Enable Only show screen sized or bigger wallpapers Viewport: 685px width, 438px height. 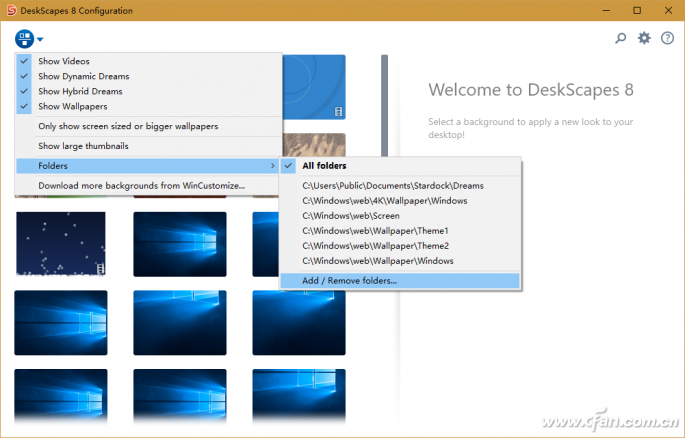(149, 126)
